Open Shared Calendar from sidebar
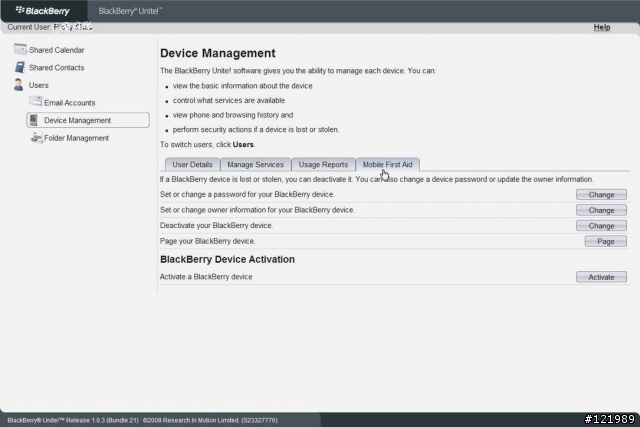Screen dimensions: 640x427 click(56, 50)
